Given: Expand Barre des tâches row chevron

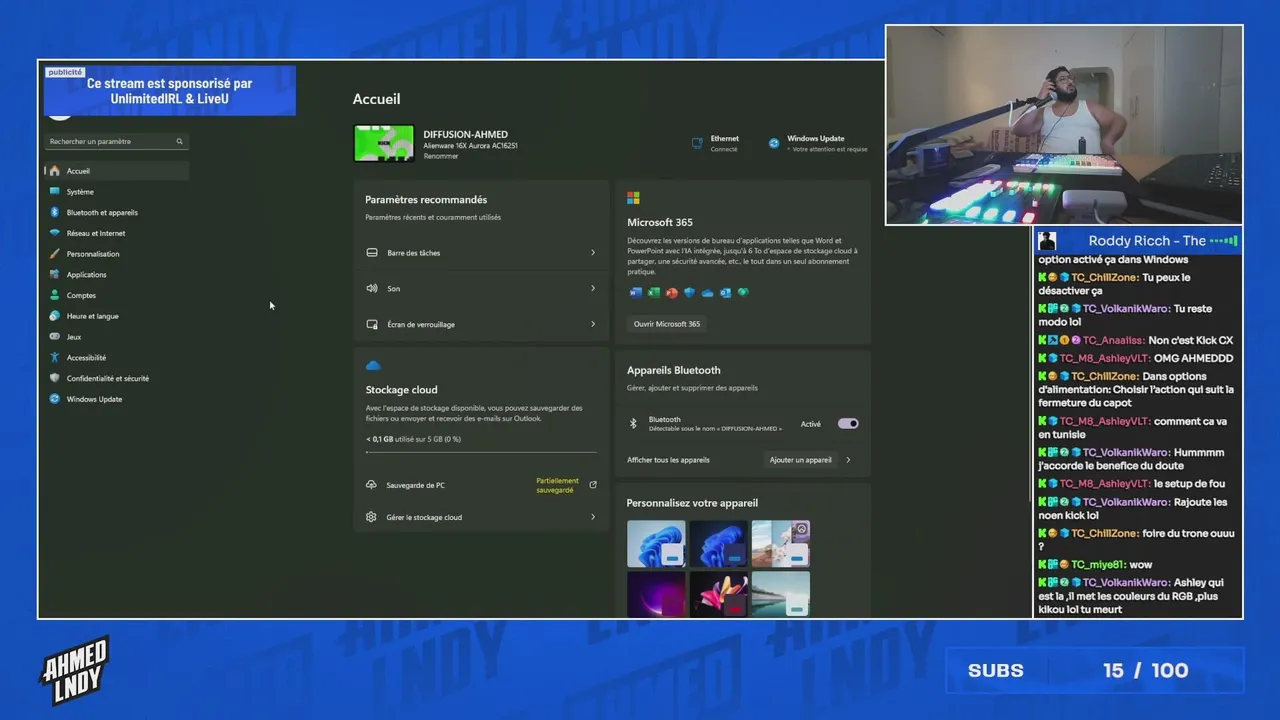Looking at the screenshot, I should (x=593, y=253).
